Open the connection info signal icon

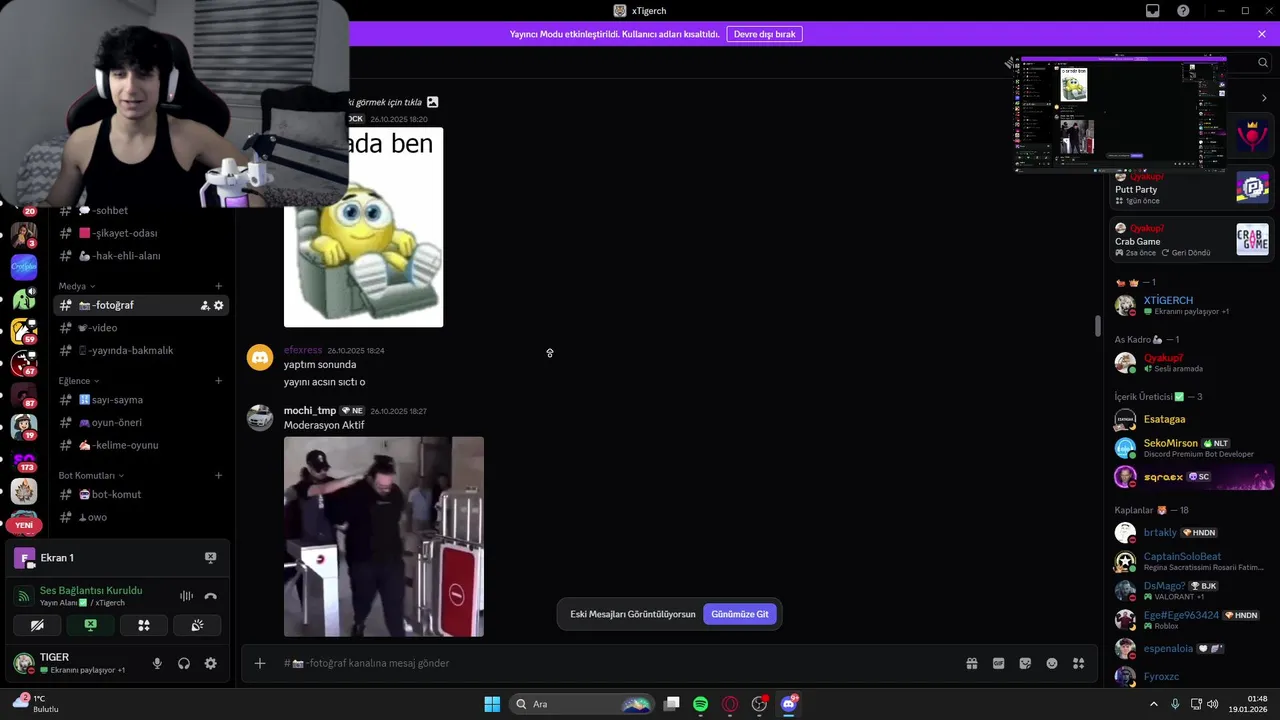coord(23,596)
